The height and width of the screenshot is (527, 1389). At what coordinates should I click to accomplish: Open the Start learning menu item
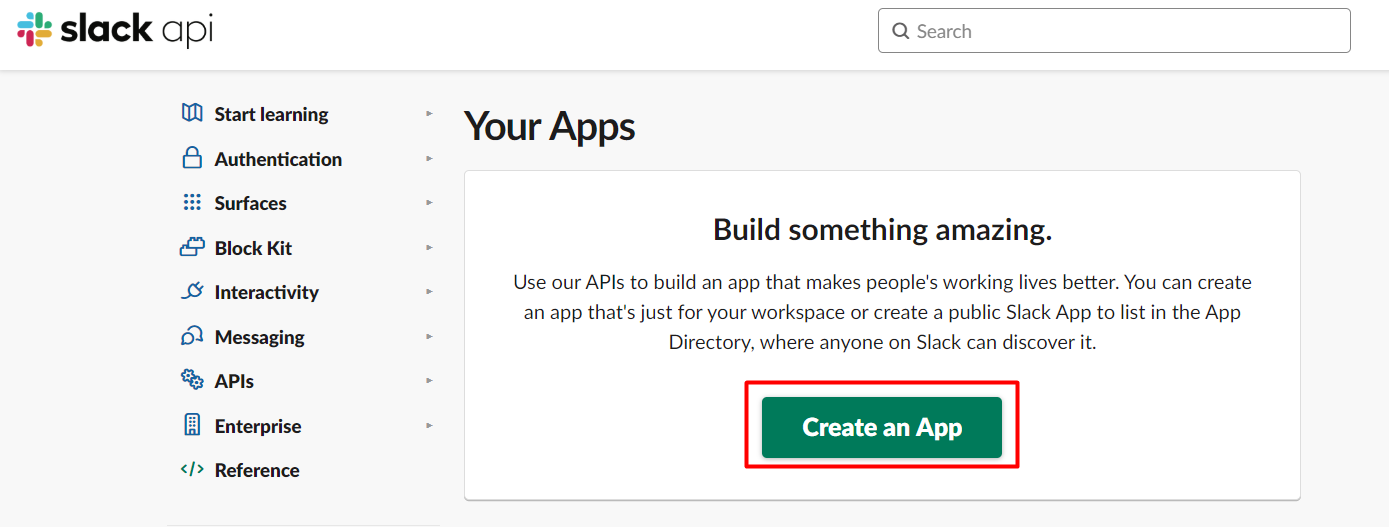(271, 114)
